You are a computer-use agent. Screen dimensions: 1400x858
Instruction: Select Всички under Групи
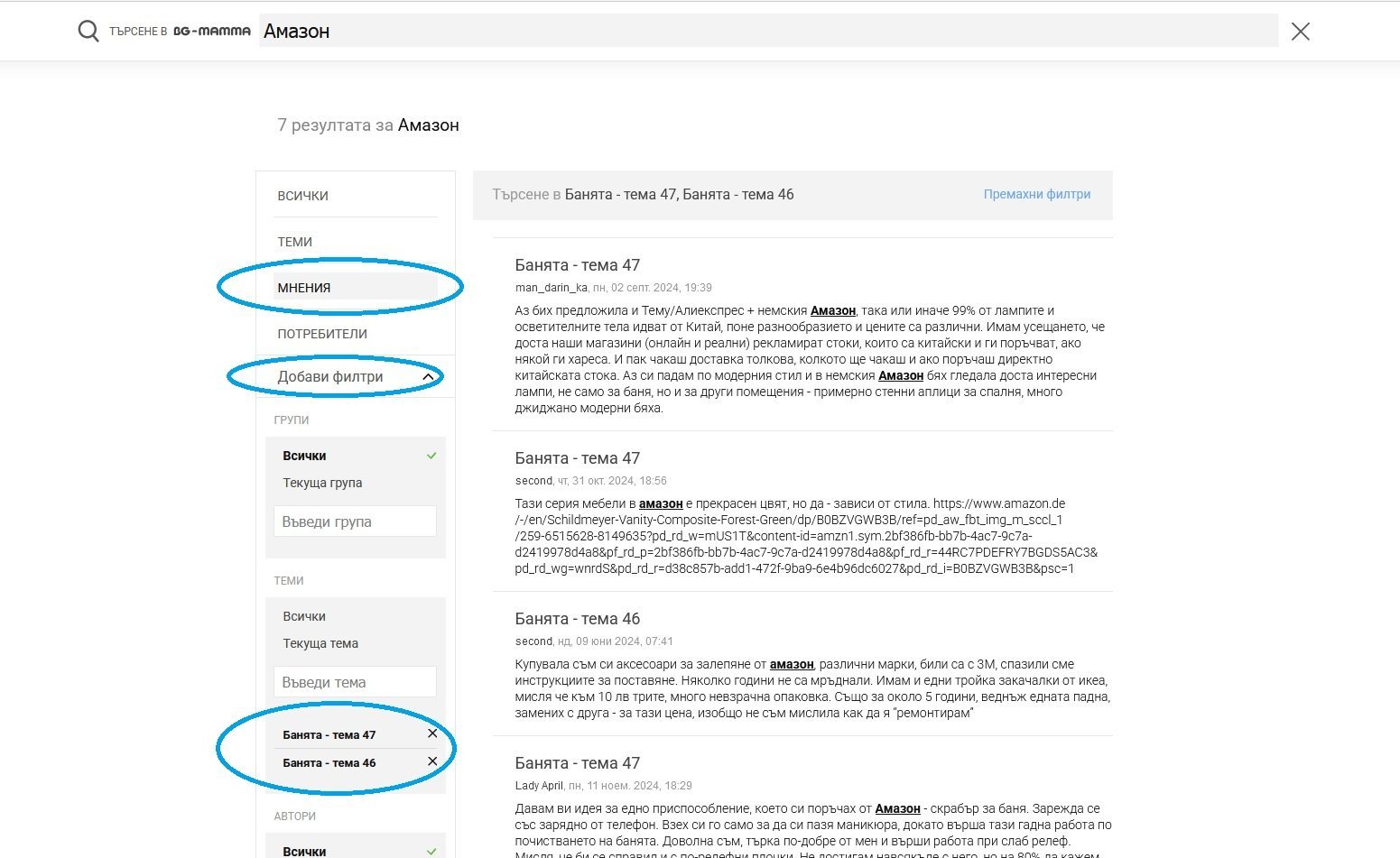click(x=304, y=456)
